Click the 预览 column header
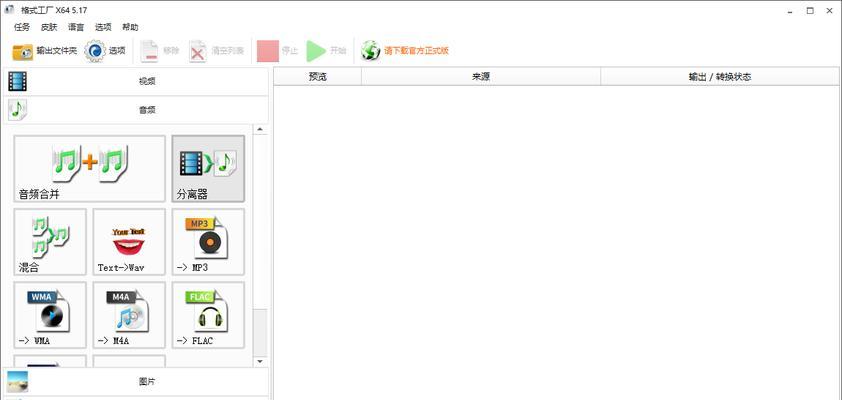Image resolution: width=842 pixels, height=400 pixels. (x=317, y=77)
